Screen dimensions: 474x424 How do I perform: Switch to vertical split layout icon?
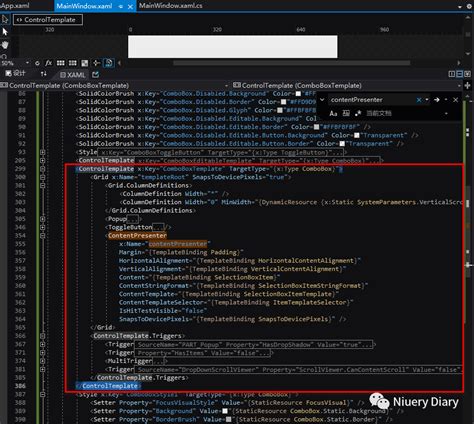pyautogui.click(x=452, y=74)
